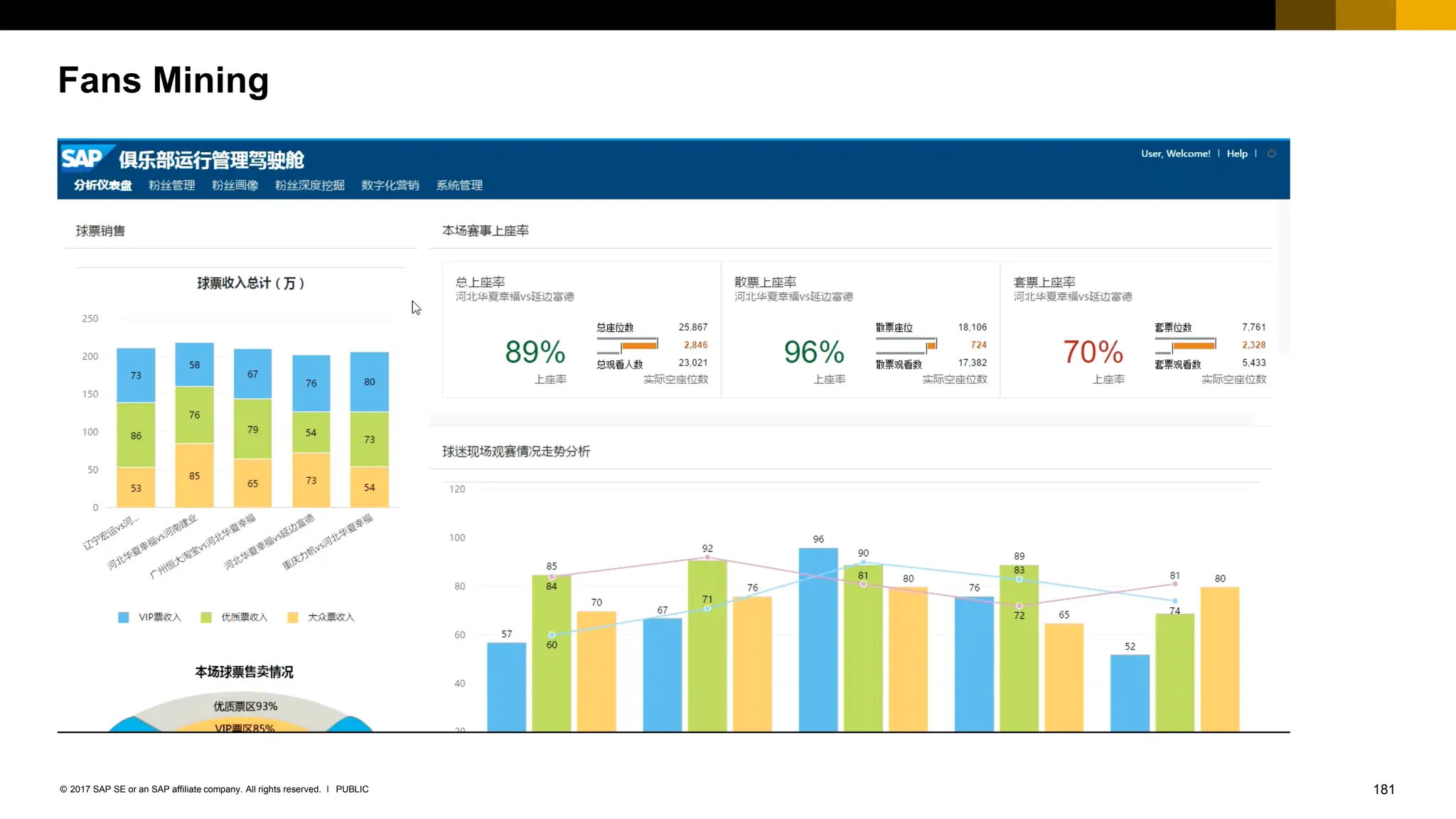Click the power logout icon
The height and width of the screenshot is (819, 1456).
pos(1271,154)
